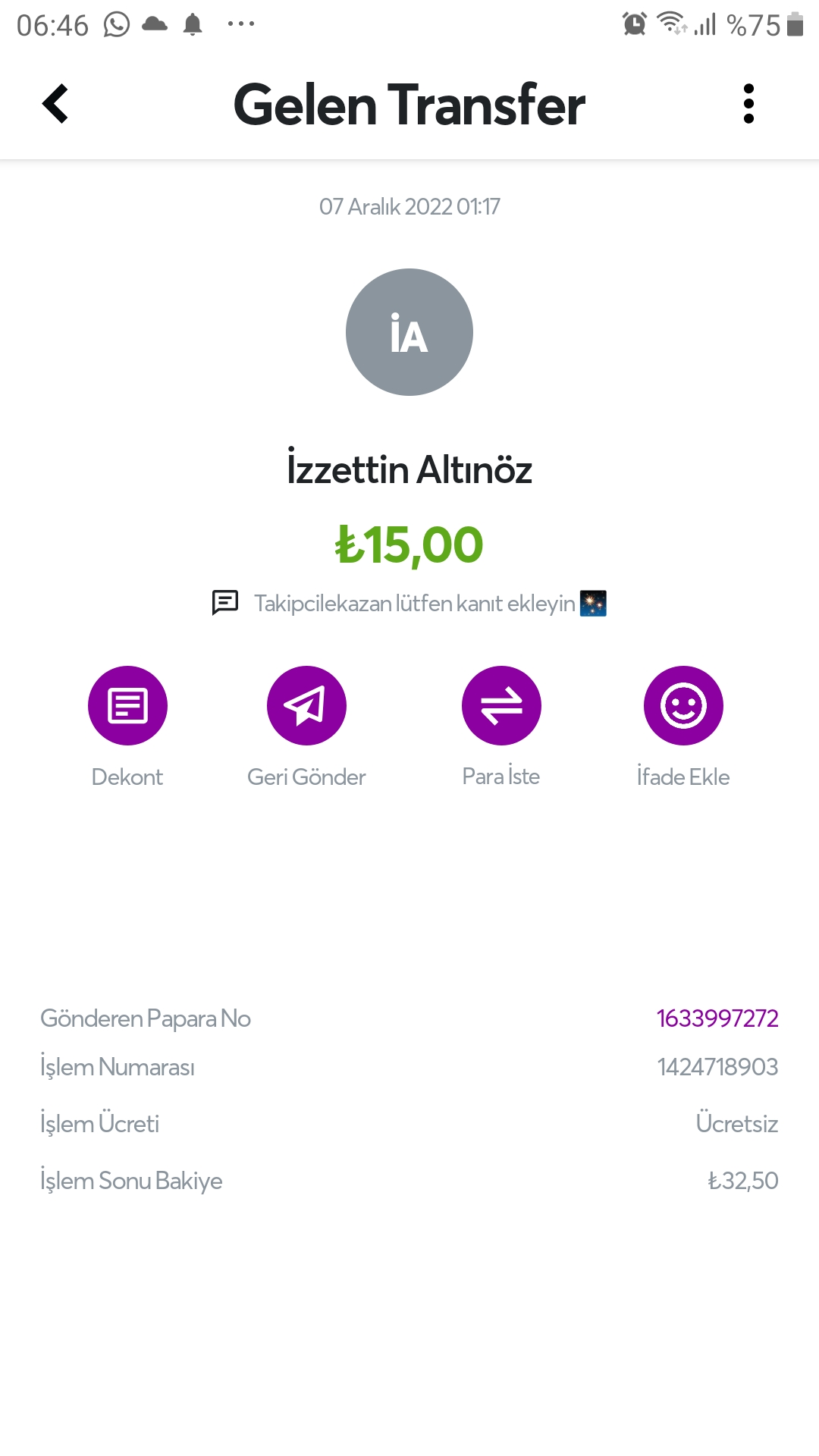Tap the ₺15,00 transfer amount
Viewport: 819px width, 1456px height.
tap(409, 544)
